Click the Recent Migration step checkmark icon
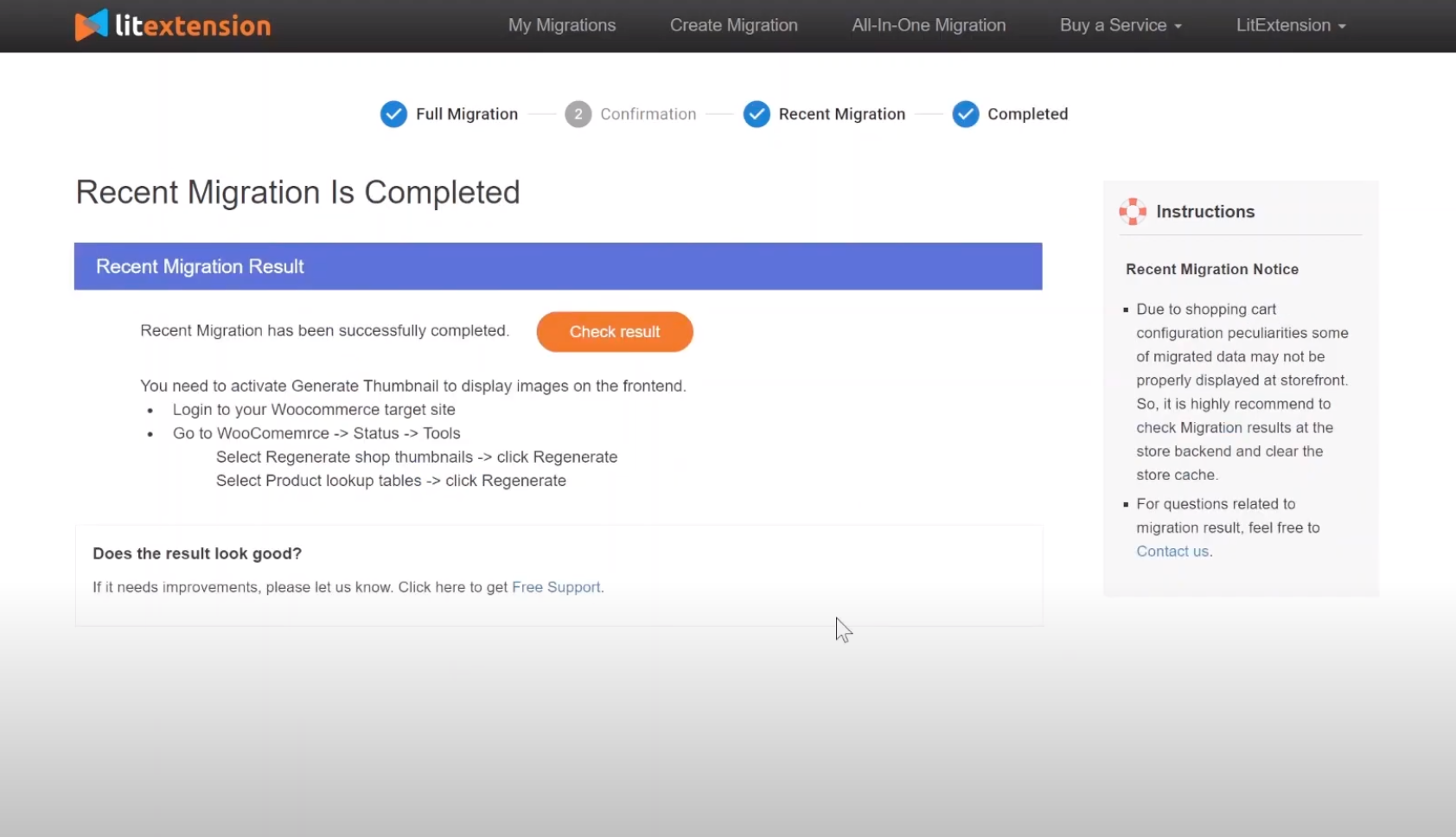1456x837 pixels. (x=757, y=114)
